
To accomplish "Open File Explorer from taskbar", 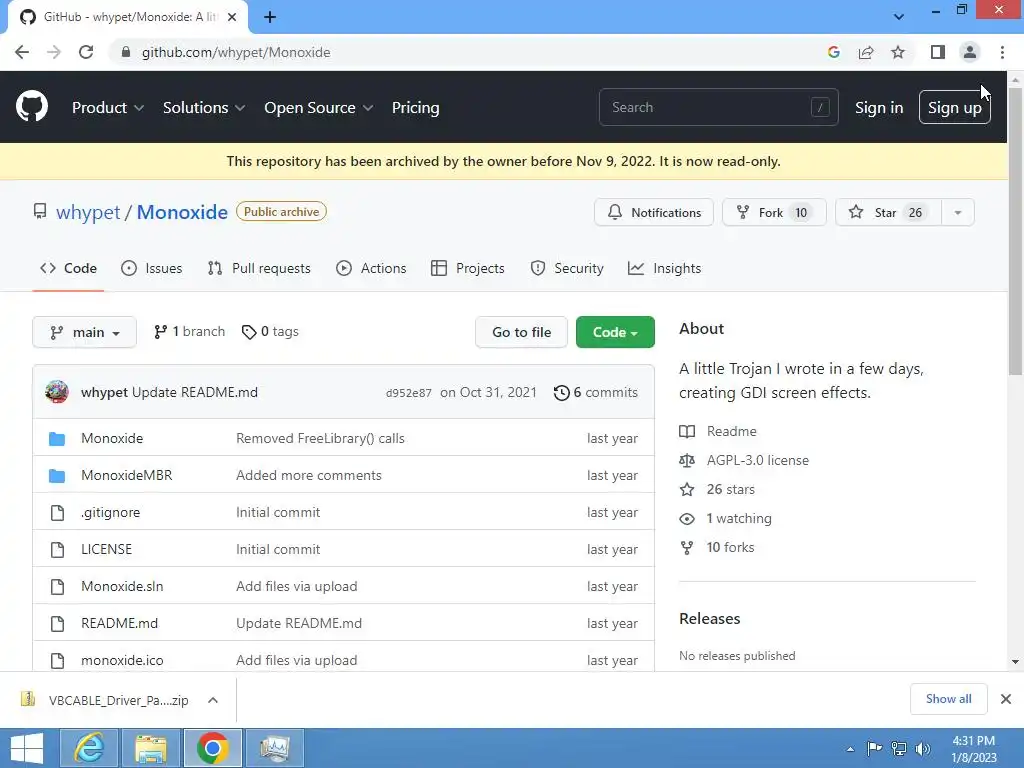I will (x=151, y=748).
